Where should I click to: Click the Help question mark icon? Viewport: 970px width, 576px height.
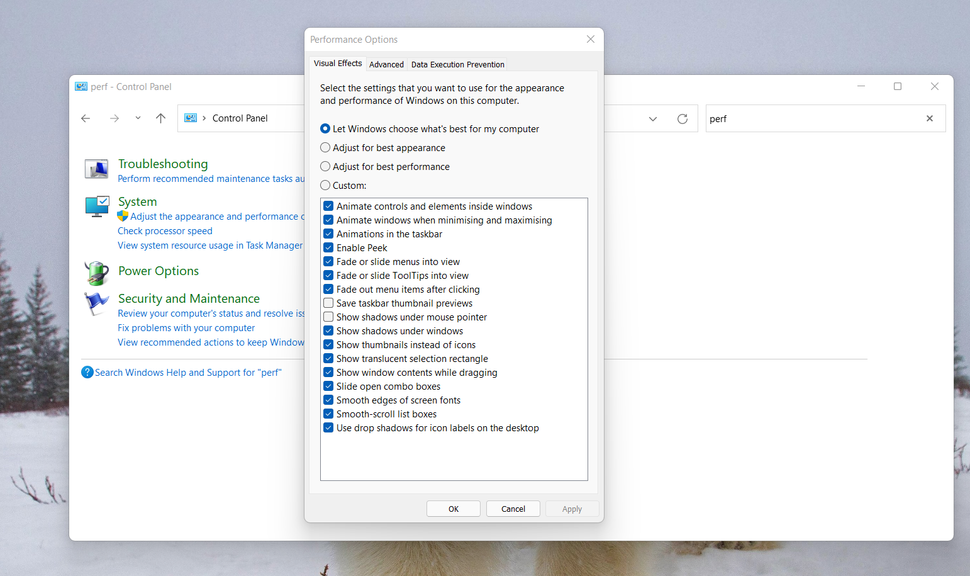click(88, 371)
